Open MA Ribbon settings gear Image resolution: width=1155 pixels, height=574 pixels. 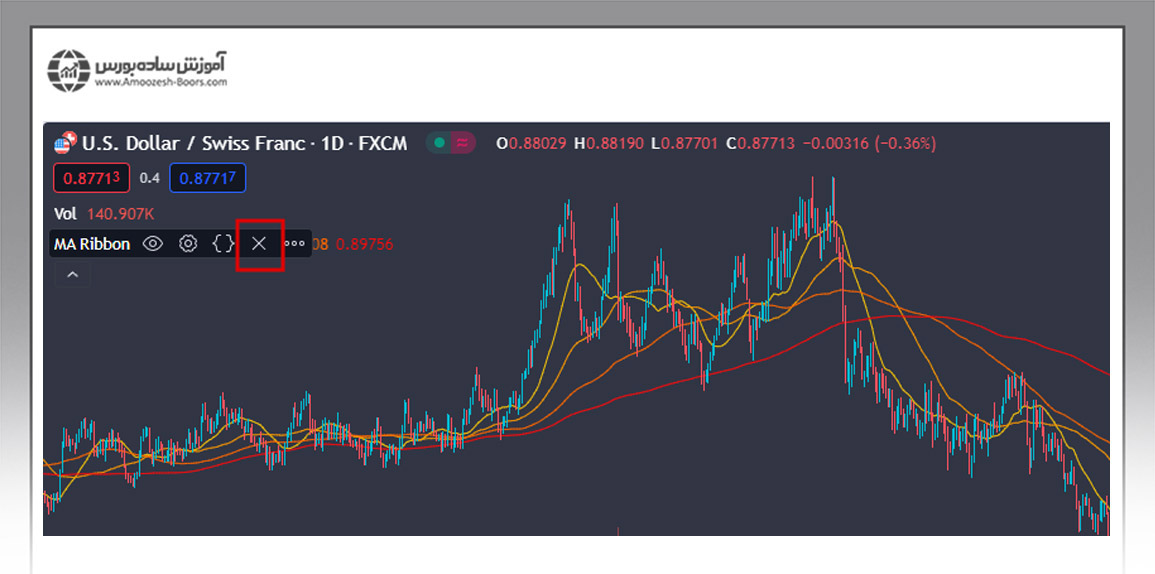coord(188,243)
